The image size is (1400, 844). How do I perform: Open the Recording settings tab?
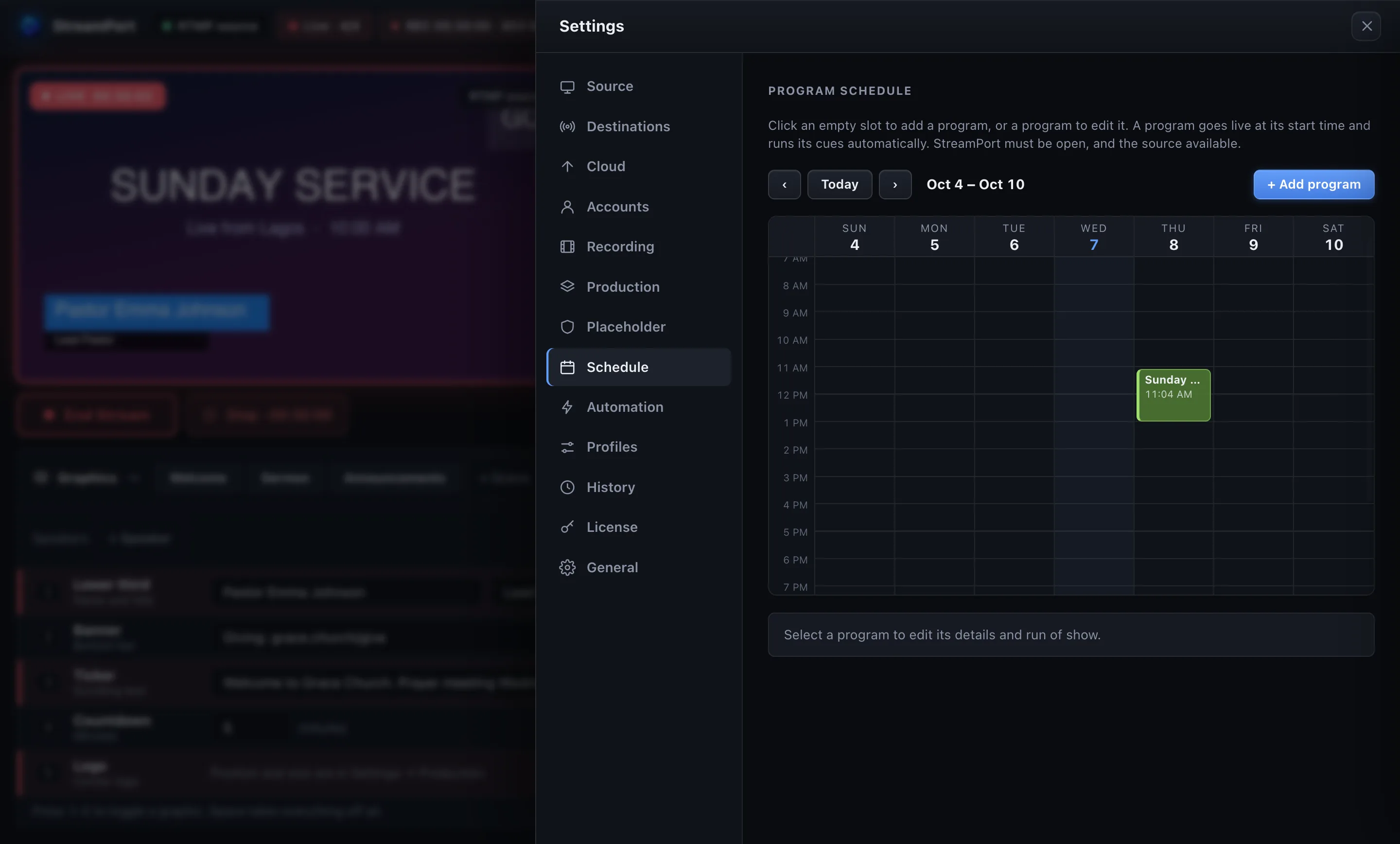(639, 246)
